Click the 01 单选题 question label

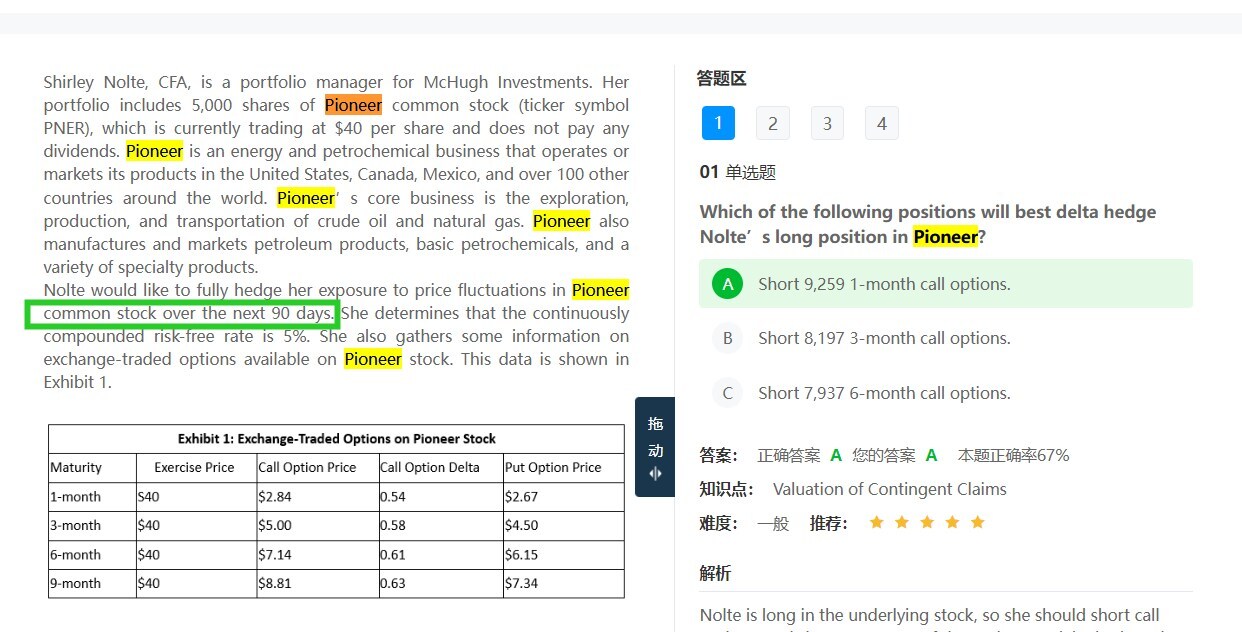click(x=738, y=172)
